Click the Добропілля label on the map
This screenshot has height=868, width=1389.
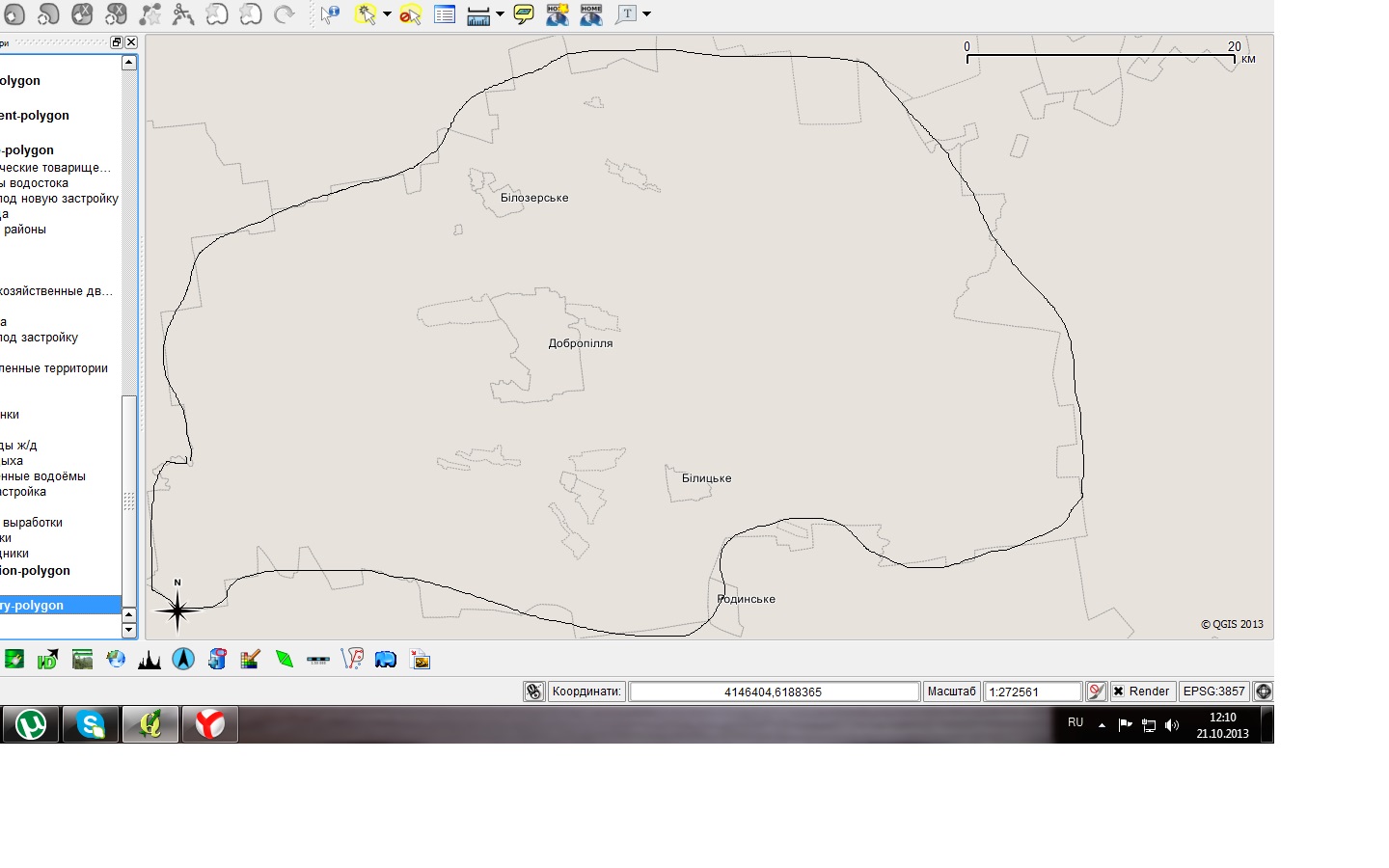(581, 343)
